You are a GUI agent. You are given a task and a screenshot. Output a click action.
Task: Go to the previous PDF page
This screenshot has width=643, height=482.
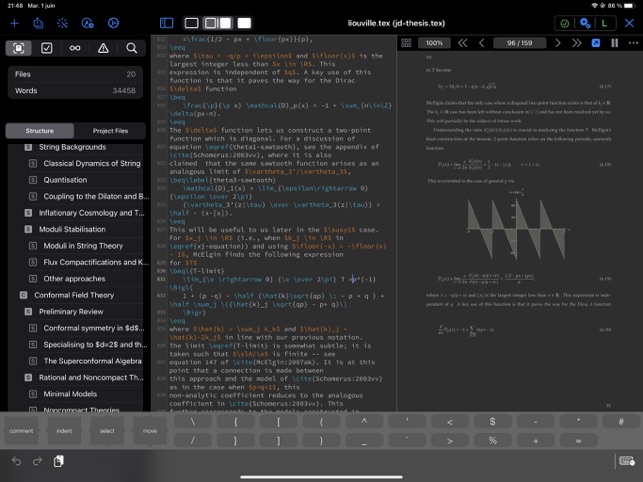(x=482, y=43)
